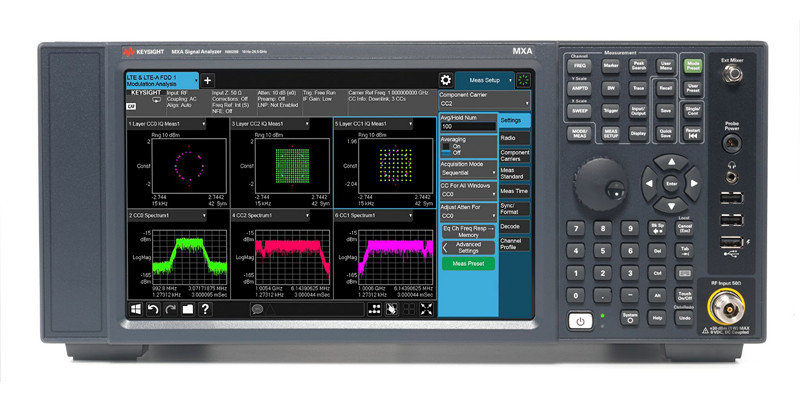
Task: Tap the on-screen redo arrow icon
Action: 170,309
